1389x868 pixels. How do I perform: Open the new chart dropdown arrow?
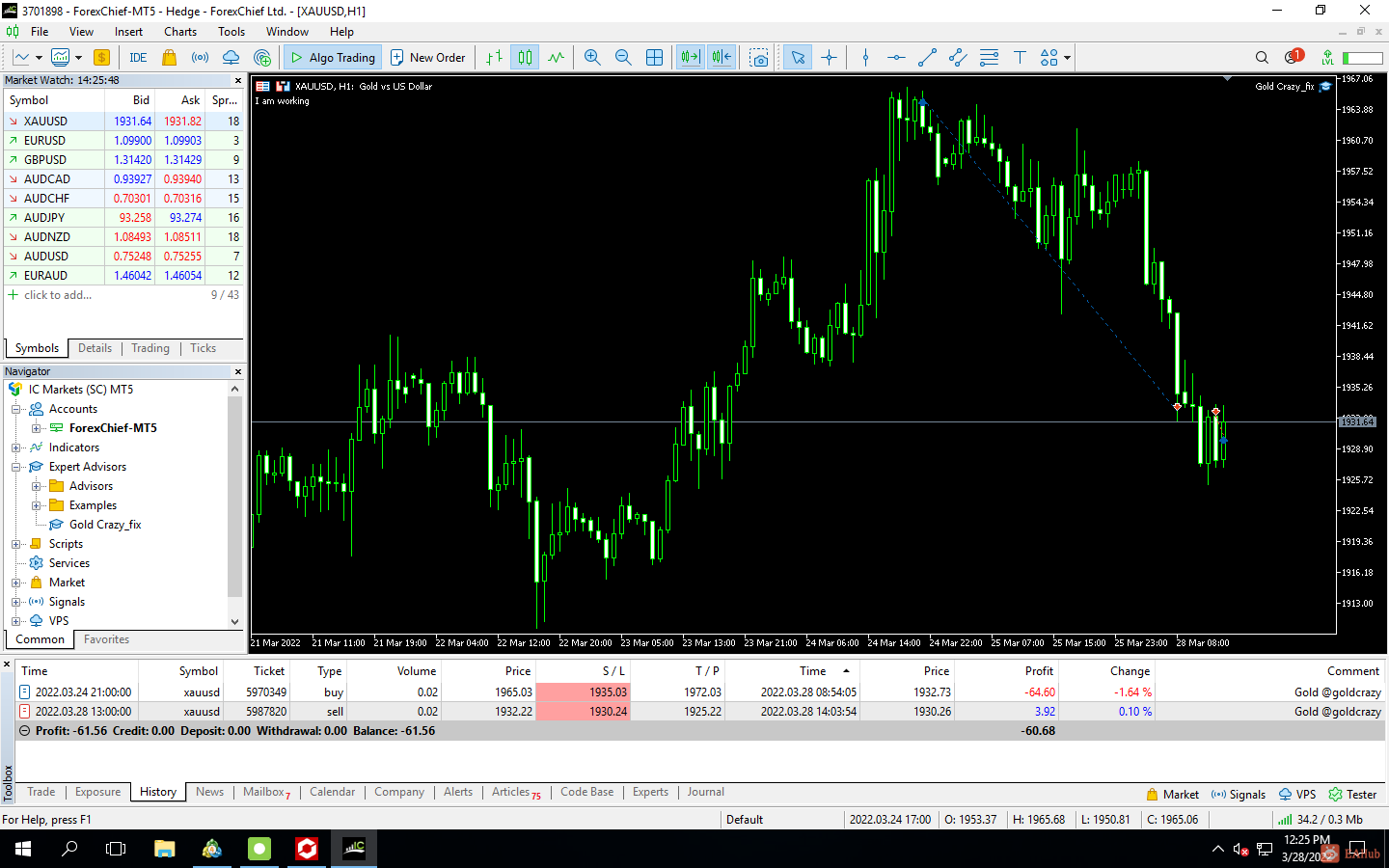[x=39, y=57]
